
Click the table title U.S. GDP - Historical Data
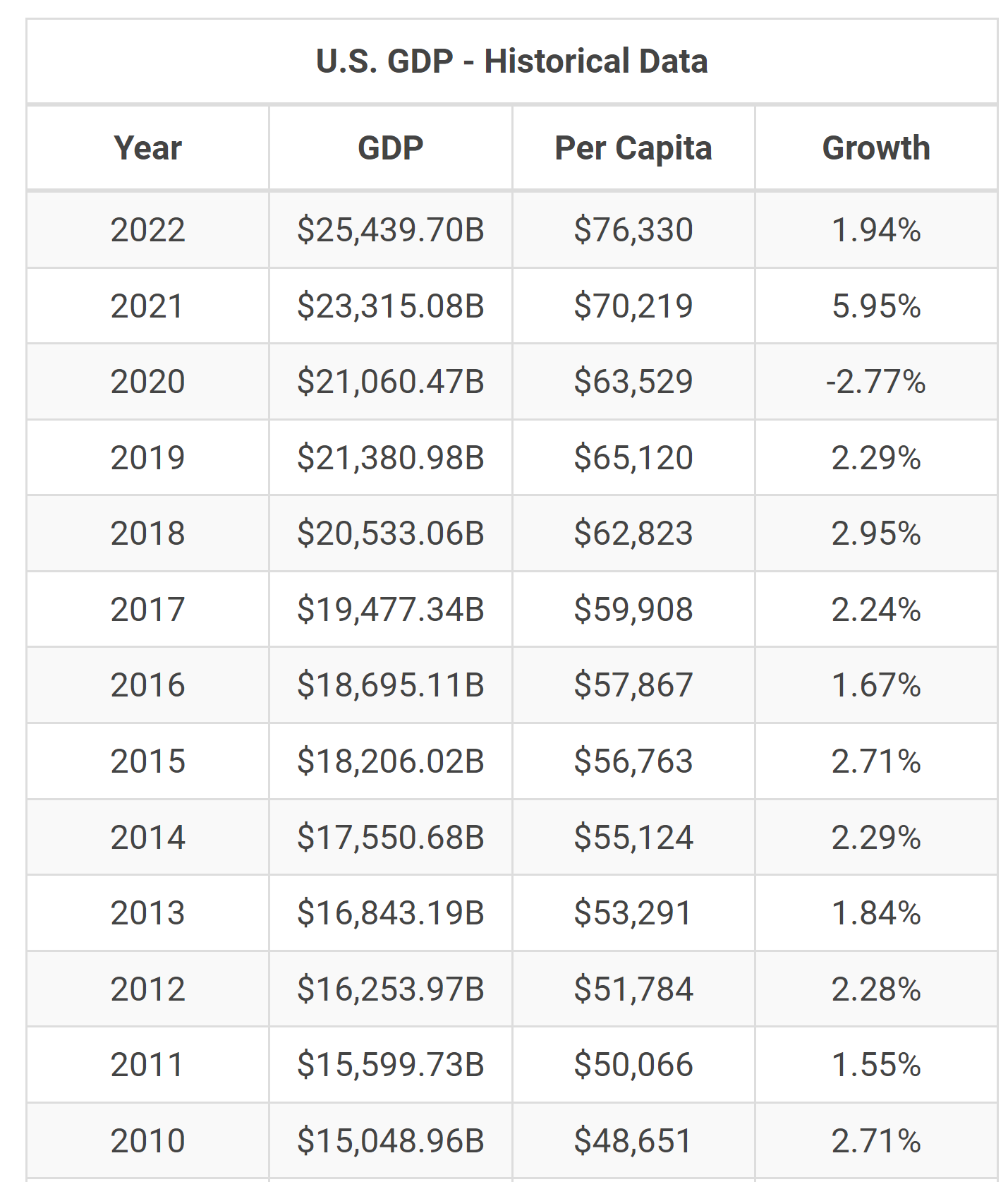coord(511,61)
